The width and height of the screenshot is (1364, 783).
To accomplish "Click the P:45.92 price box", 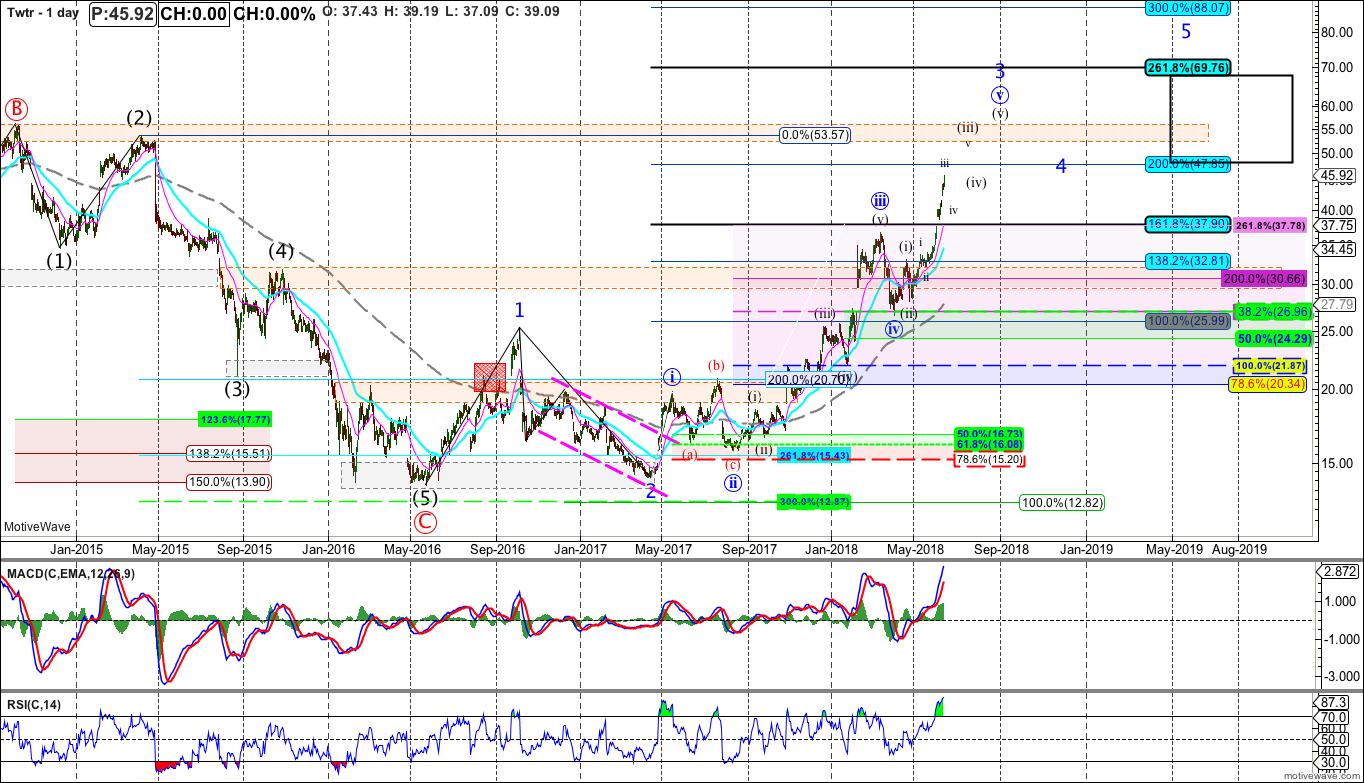I will (x=121, y=14).
